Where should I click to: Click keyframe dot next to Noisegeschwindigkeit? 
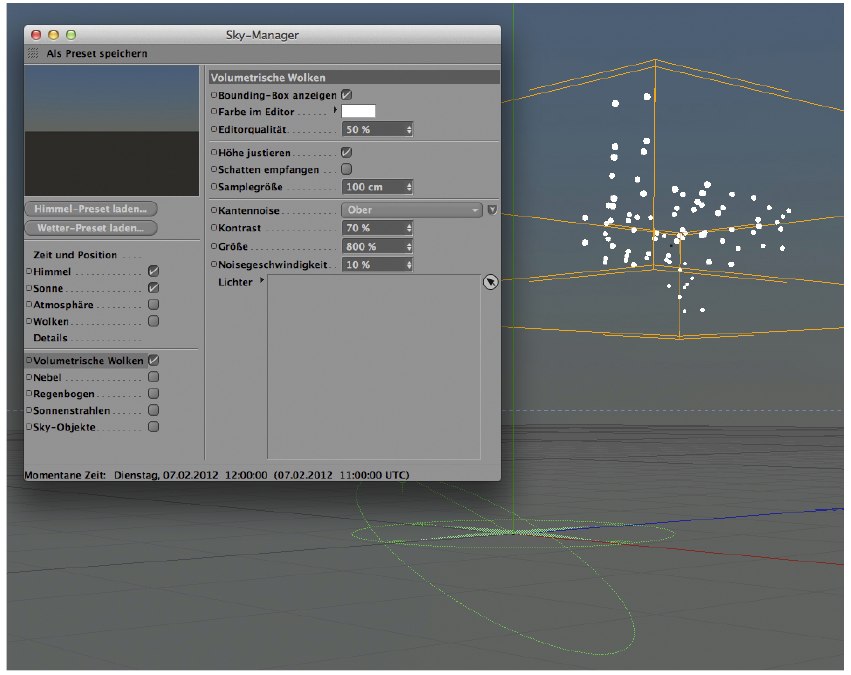click(214, 264)
